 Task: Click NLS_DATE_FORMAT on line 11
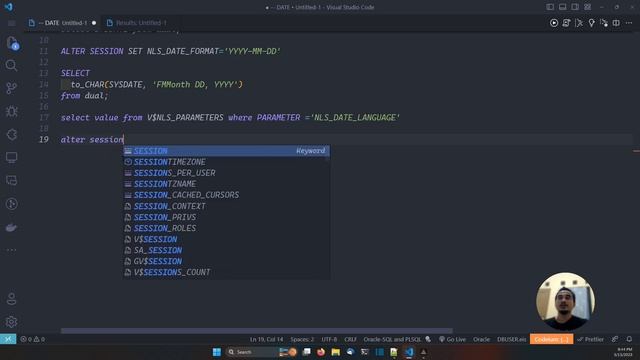[x=183, y=51]
